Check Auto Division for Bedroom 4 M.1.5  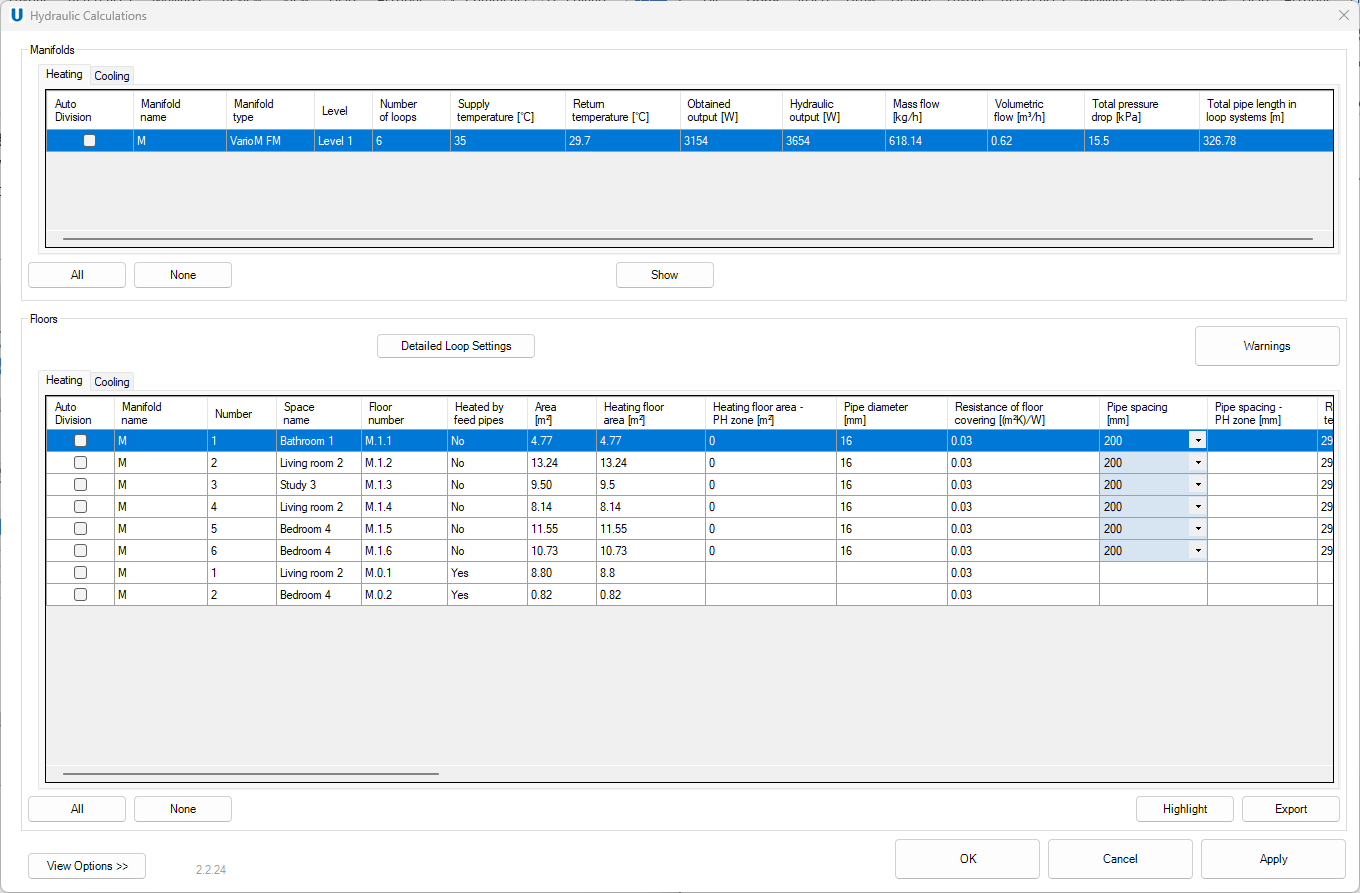(x=80, y=529)
